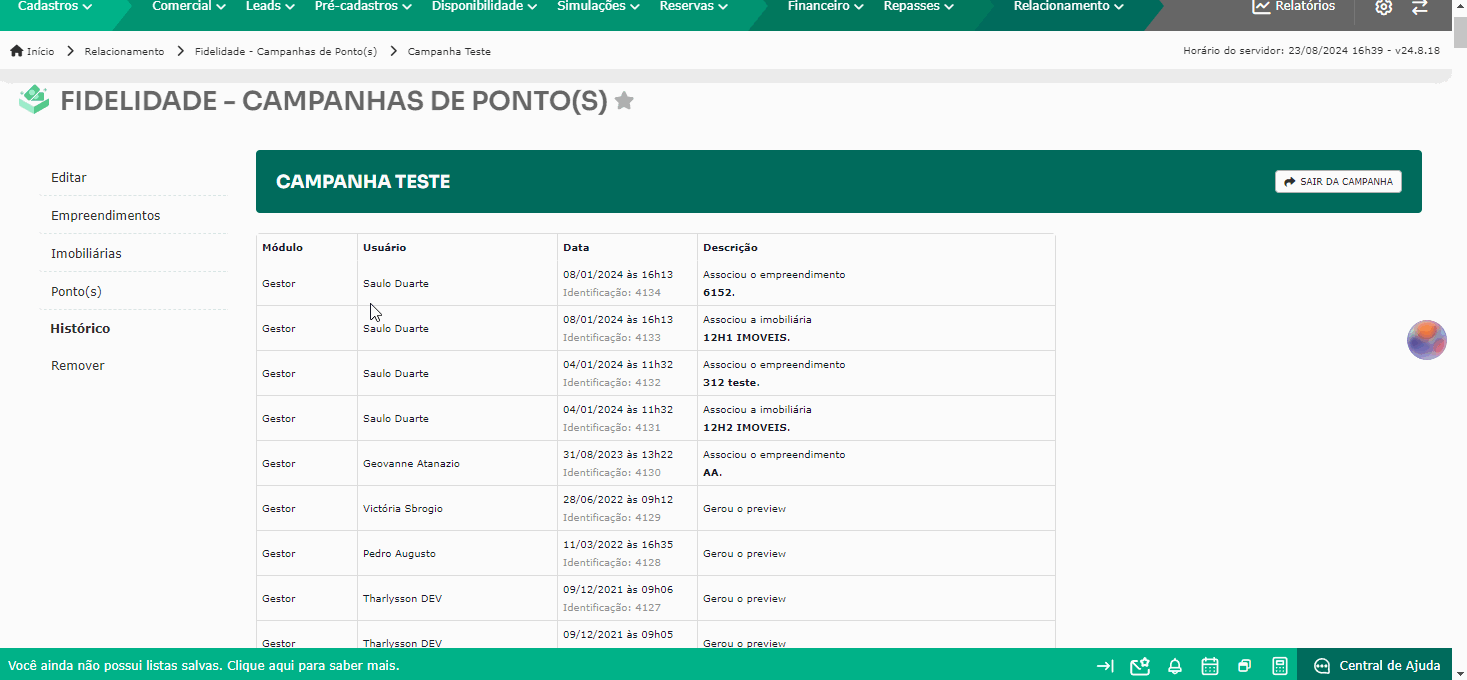
Task: Select the Histórico sidebar item
Action: coord(81,329)
